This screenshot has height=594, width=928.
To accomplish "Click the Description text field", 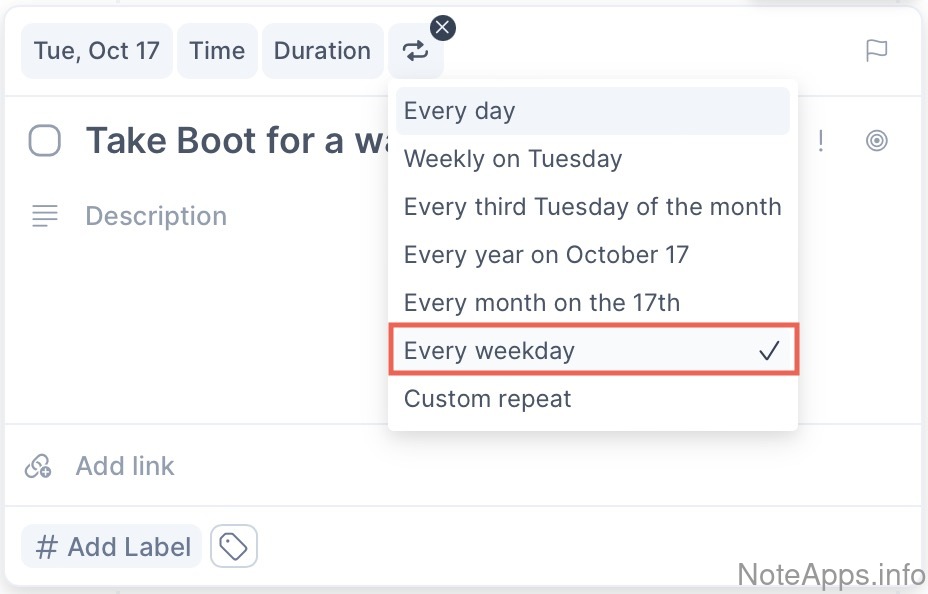I will [156, 216].
